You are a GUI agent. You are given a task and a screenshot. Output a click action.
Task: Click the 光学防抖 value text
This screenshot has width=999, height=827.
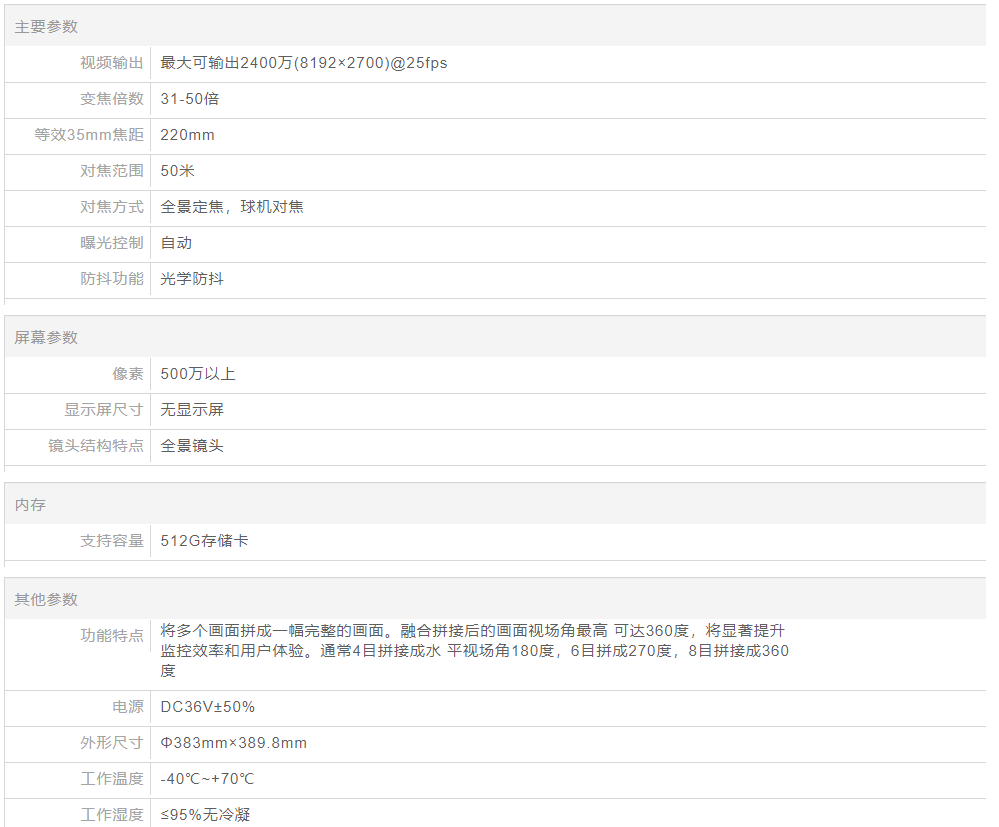192,279
